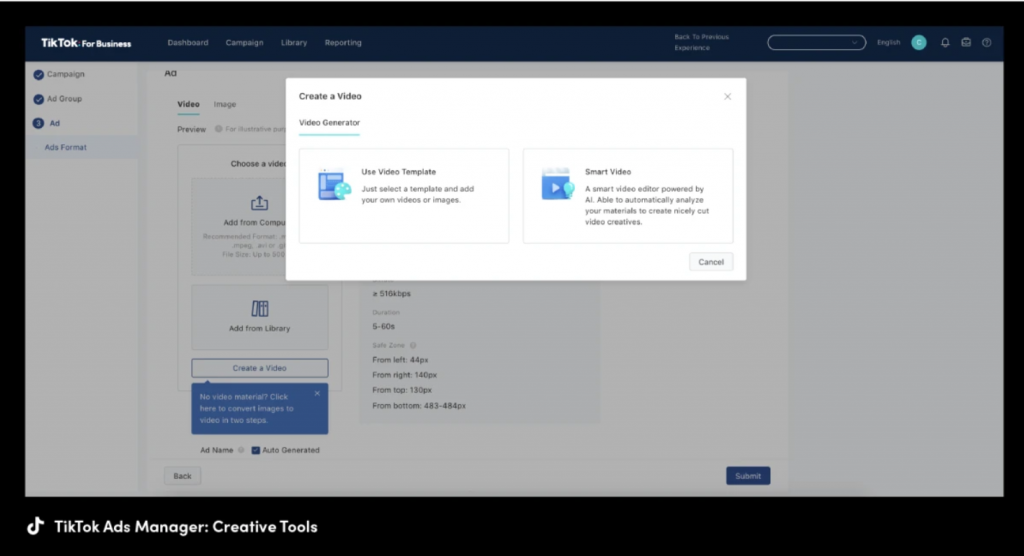The image size is (1024, 556).
Task: Click the TikTok For Business logo
Action: point(86,43)
